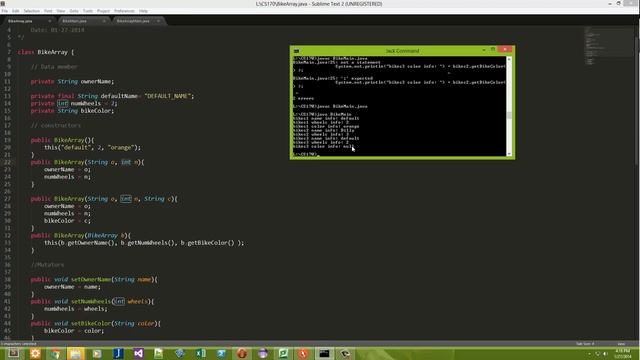
Task: Click the Jack Command title bar
Action: pyautogui.click(x=402, y=51)
